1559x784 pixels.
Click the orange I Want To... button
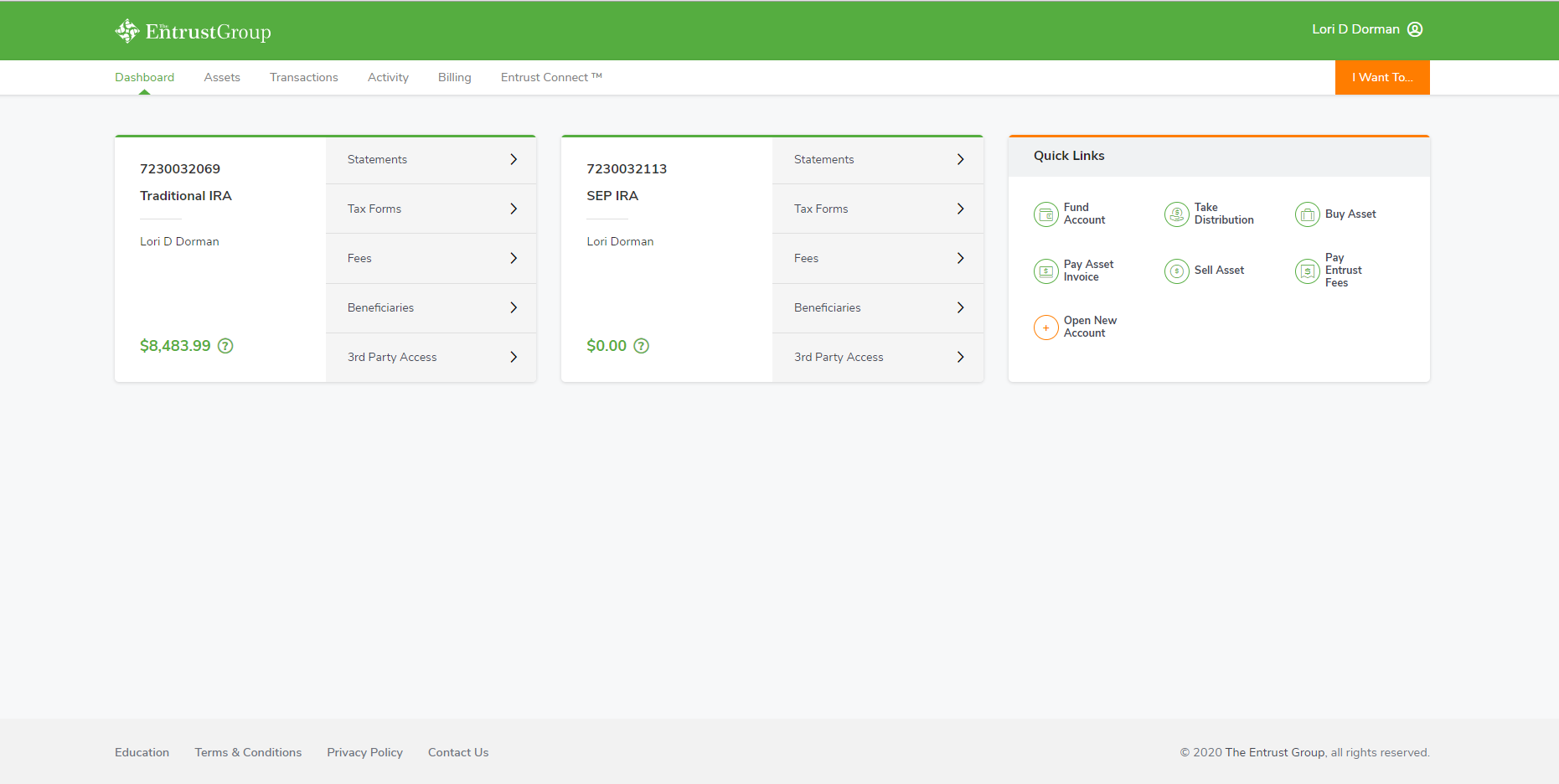click(1382, 77)
